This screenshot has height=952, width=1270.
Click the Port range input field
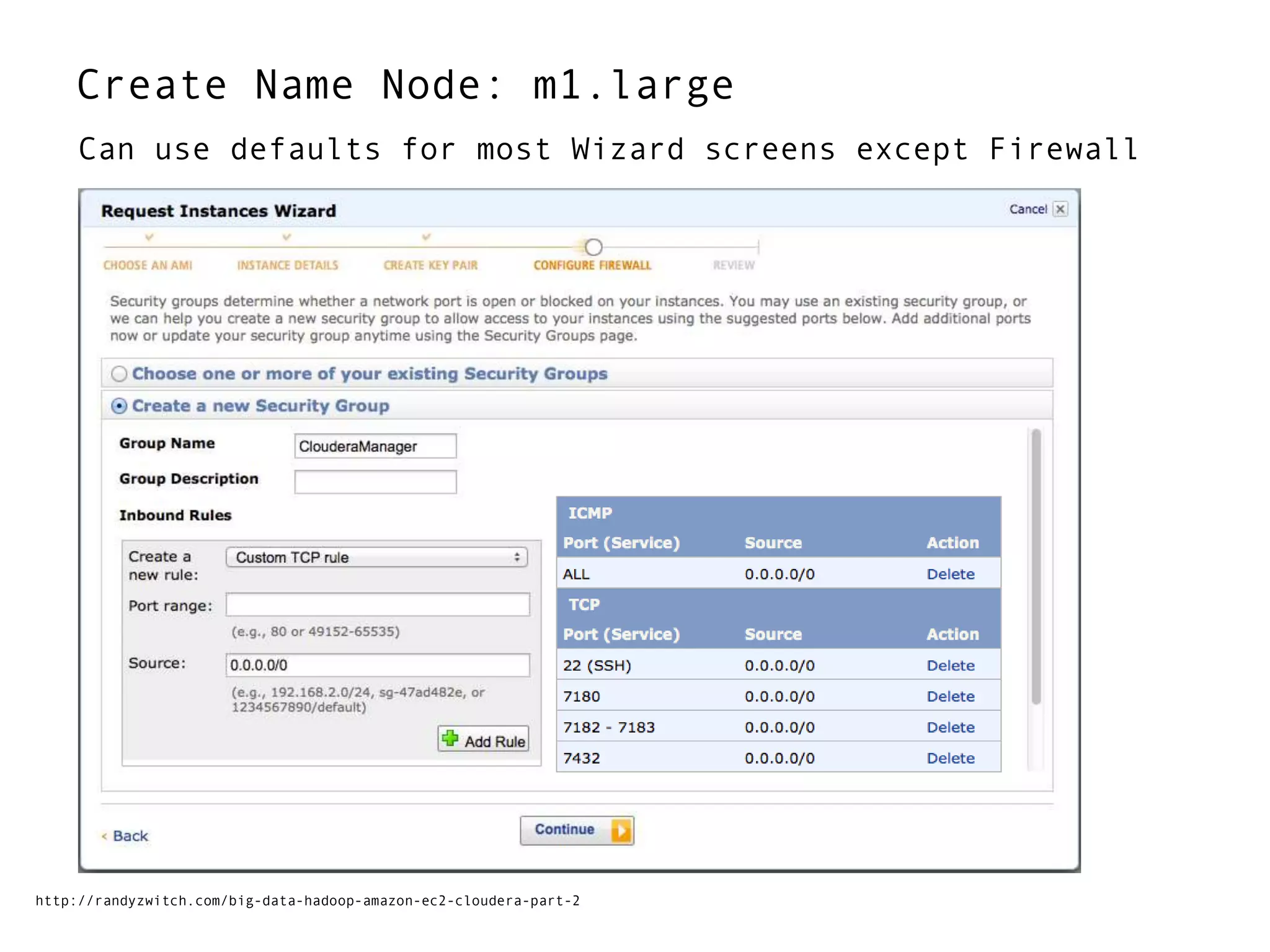[x=378, y=604]
